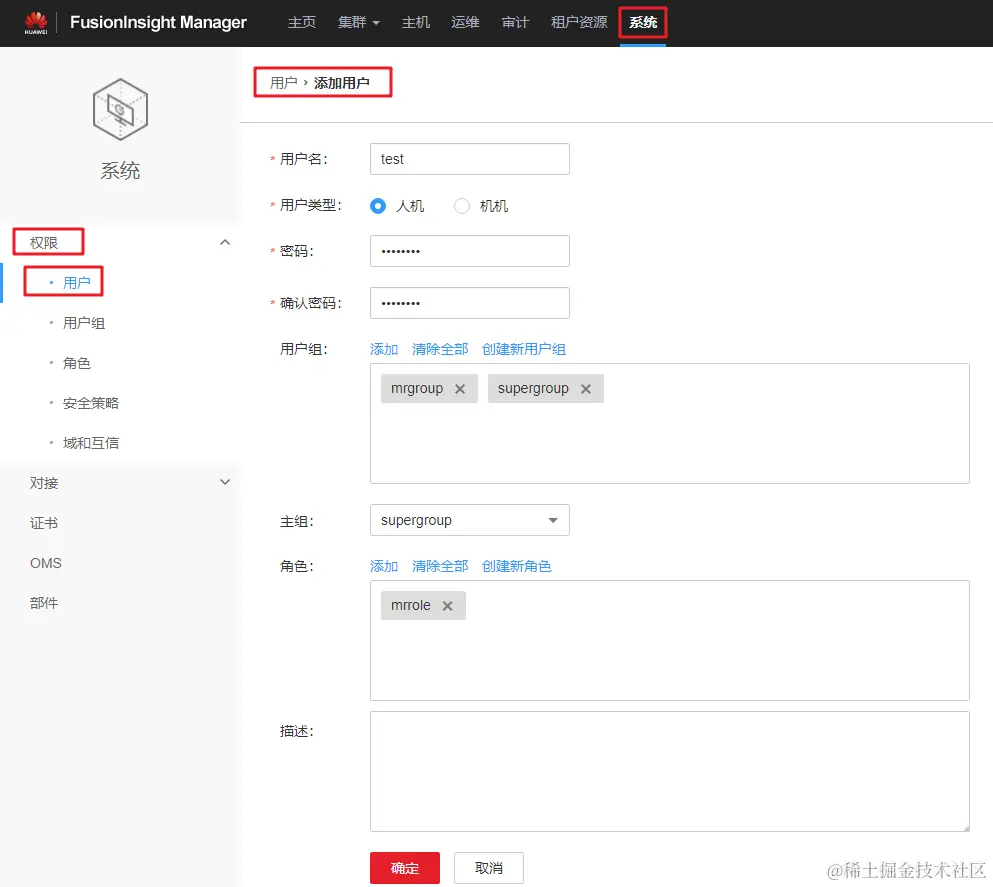Open 证书 in the sidebar
993x887 pixels.
44,523
